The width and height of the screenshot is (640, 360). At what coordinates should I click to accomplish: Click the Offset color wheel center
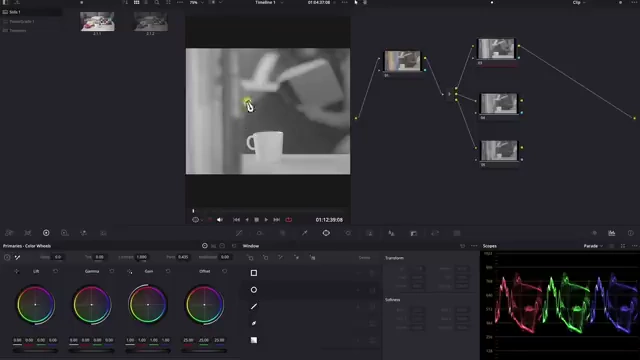204,304
